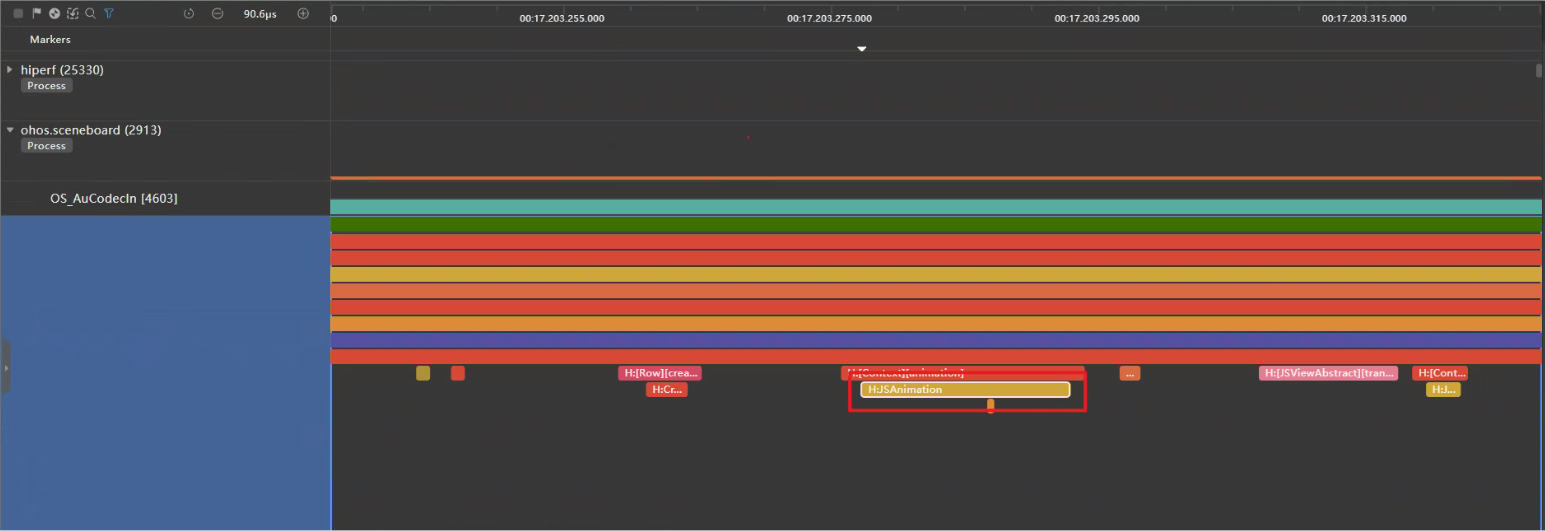Click the teal OS_AuCodecIn track bar
This screenshot has width=1545, height=531.
point(935,206)
